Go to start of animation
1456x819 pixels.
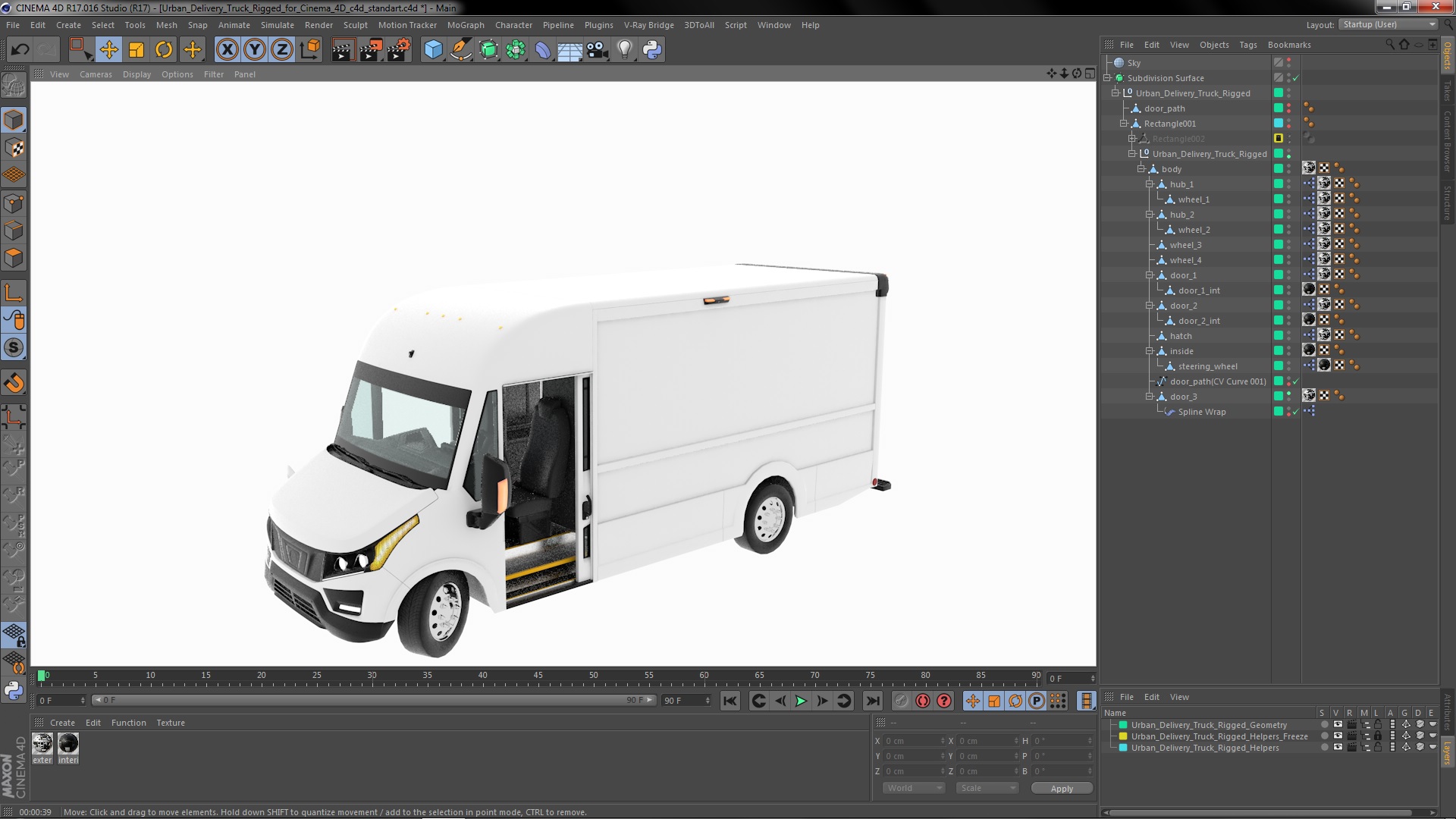point(730,701)
